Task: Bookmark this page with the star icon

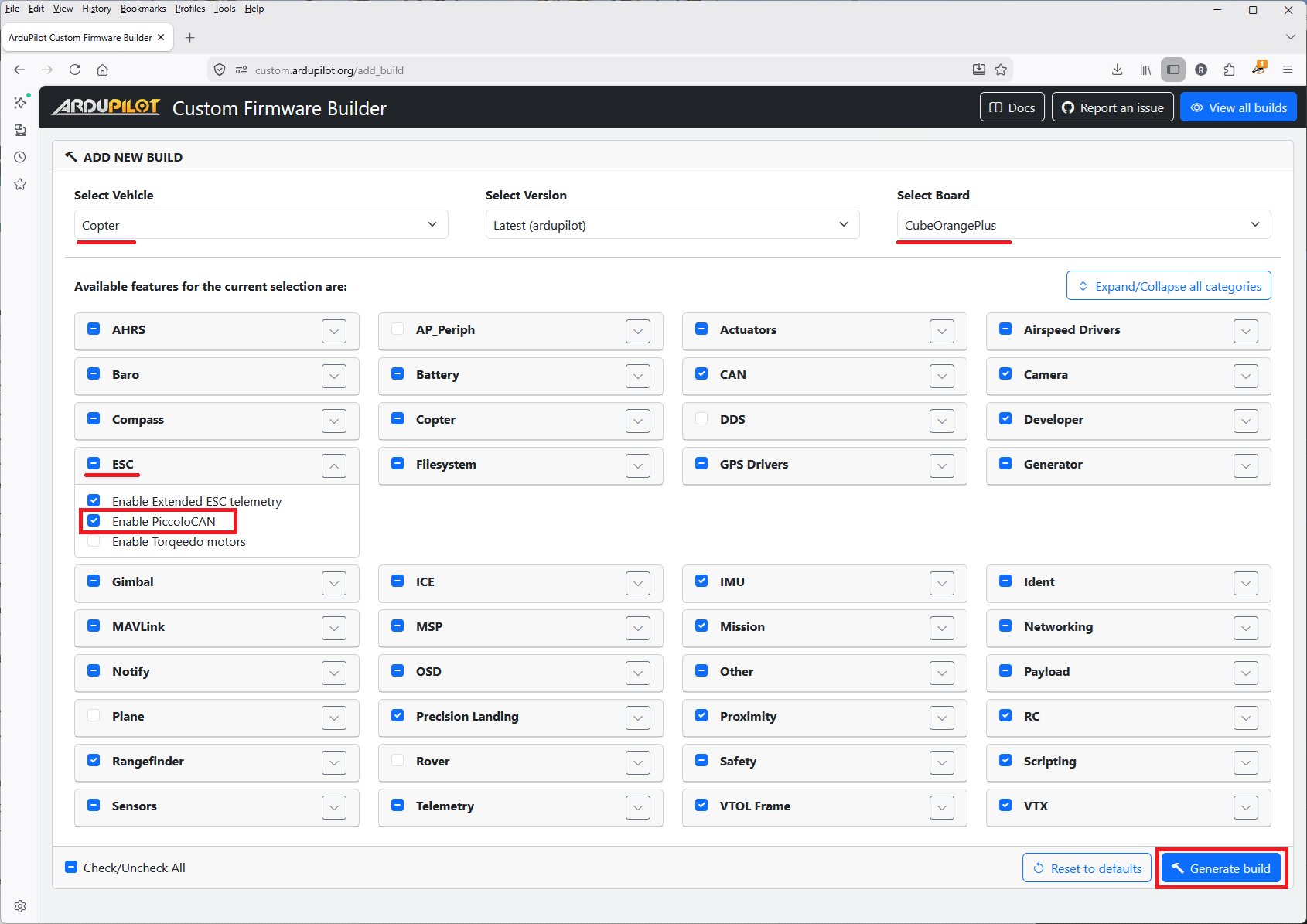Action: pyautogui.click(x=1001, y=70)
